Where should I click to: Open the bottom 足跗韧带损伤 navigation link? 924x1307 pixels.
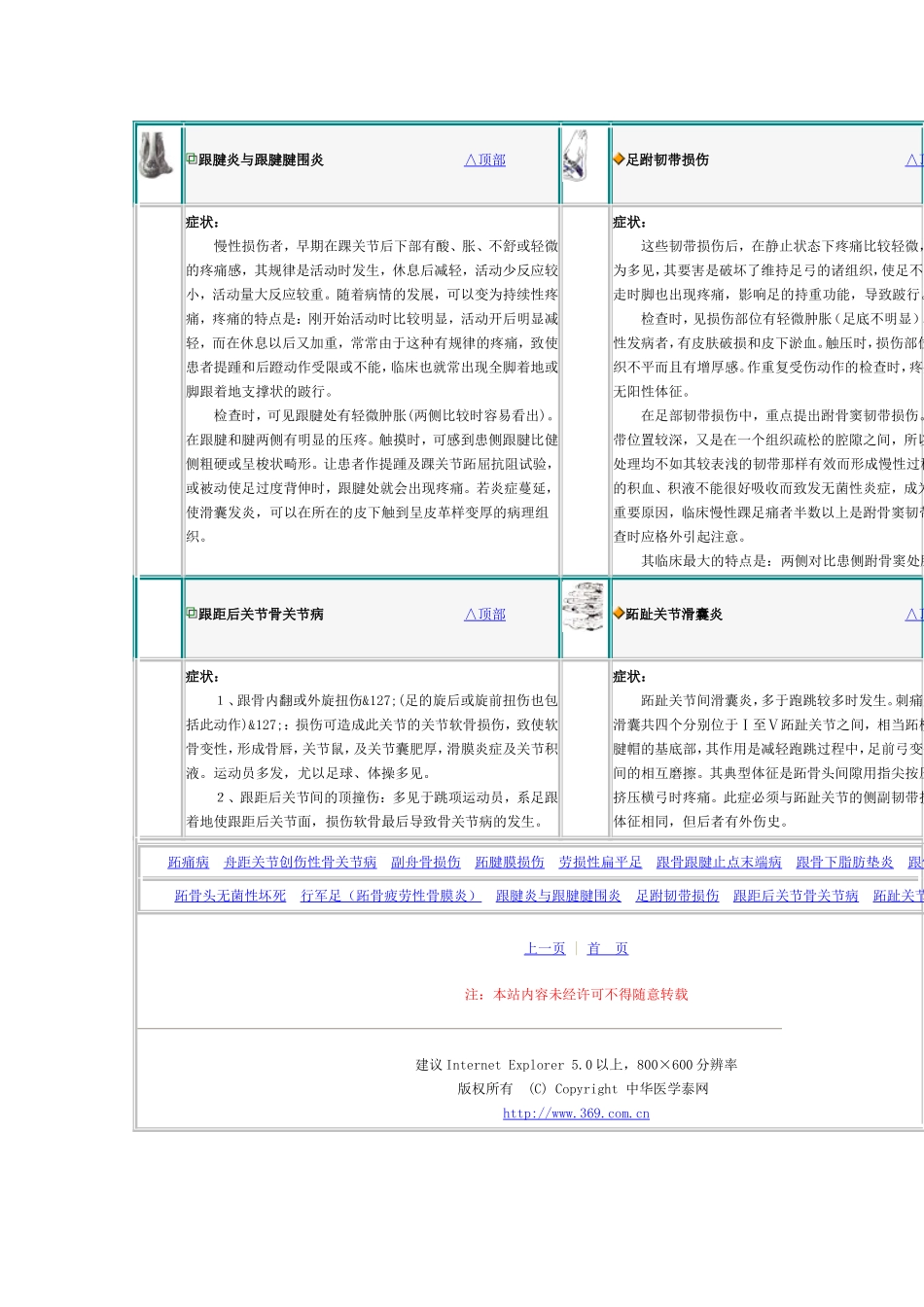pyautogui.click(x=677, y=897)
